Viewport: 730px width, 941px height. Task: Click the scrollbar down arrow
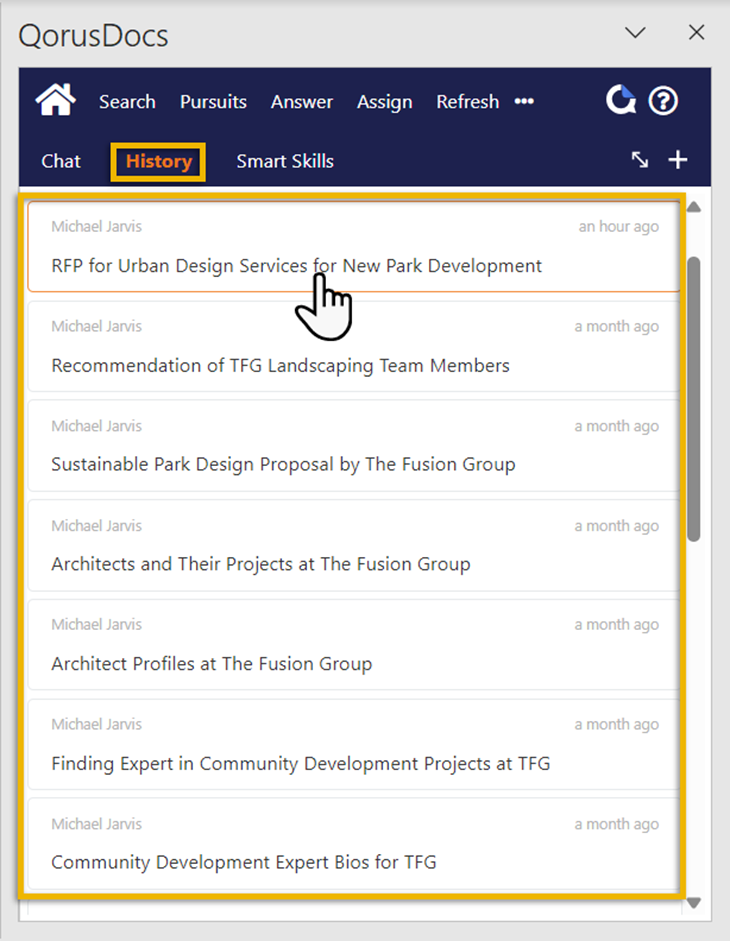point(694,903)
